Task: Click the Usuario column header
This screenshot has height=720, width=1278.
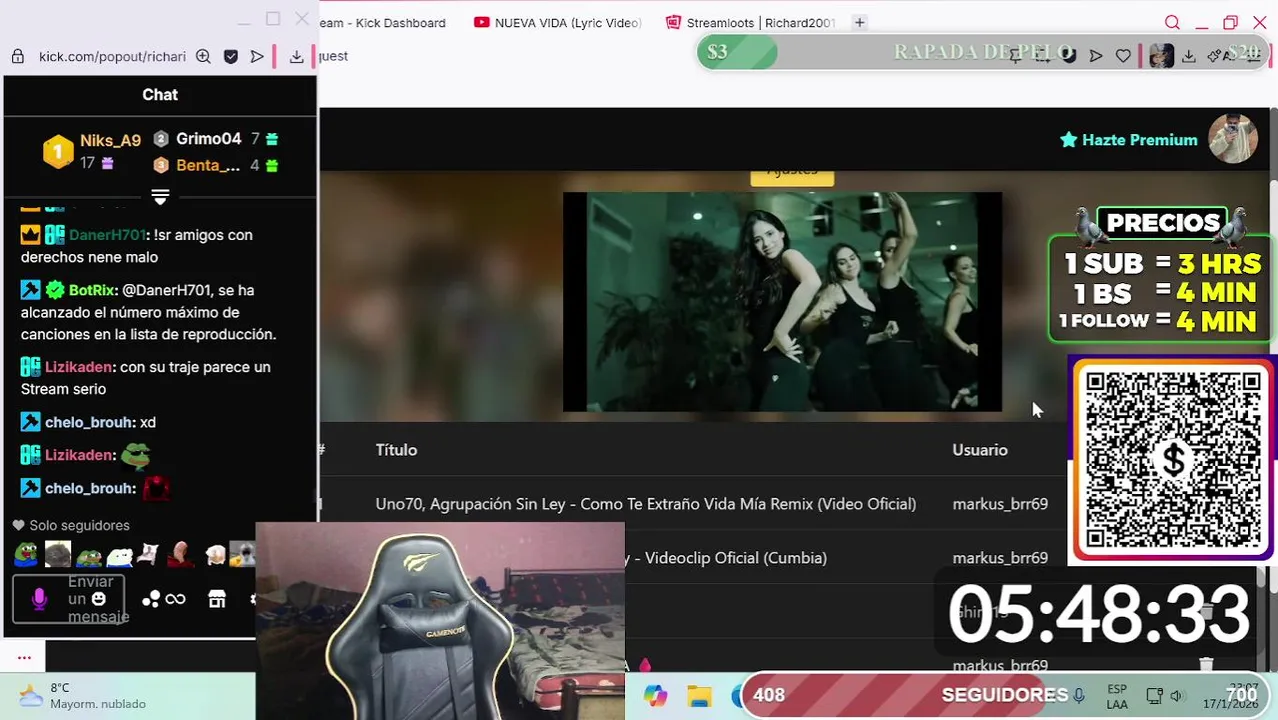Action: tap(979, 450)
